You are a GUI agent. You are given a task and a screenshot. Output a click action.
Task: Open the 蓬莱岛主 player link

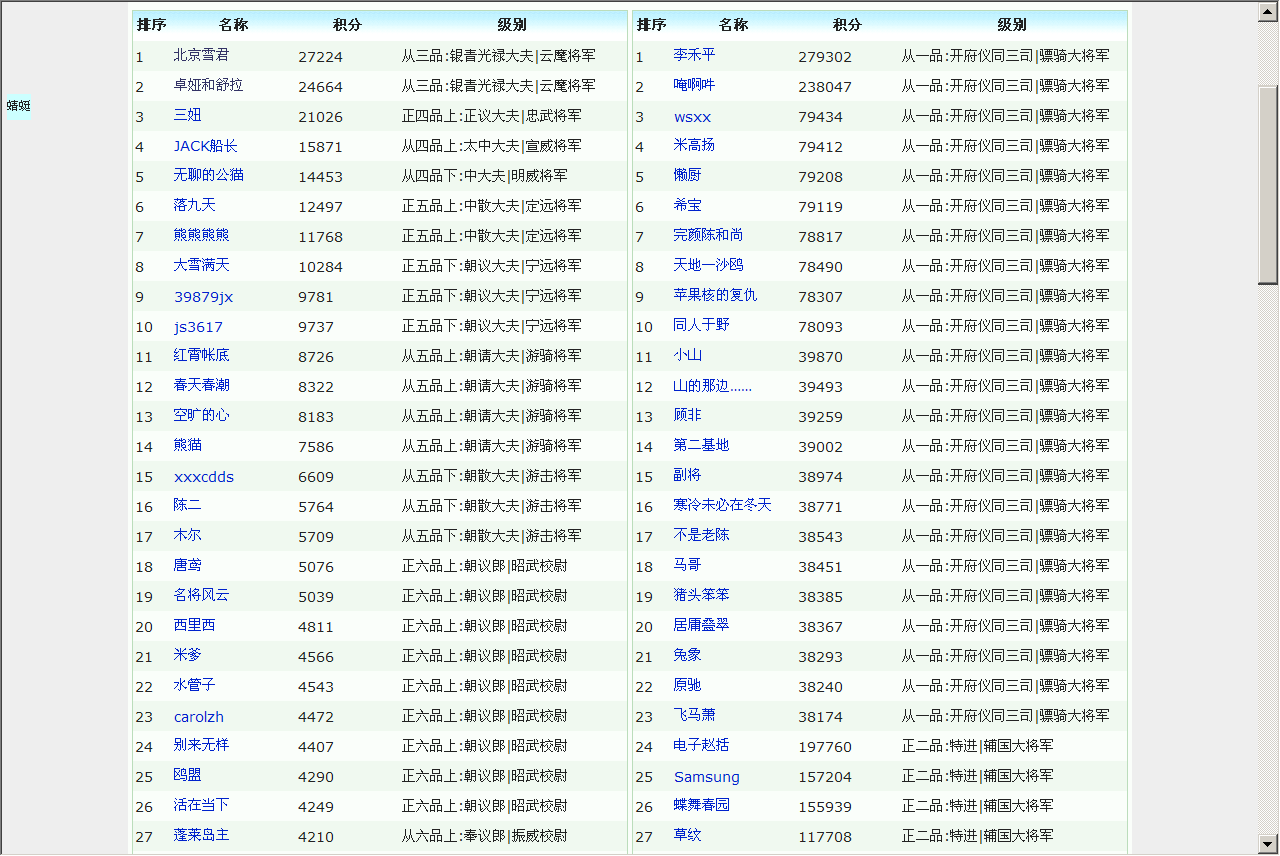(202, 835)
